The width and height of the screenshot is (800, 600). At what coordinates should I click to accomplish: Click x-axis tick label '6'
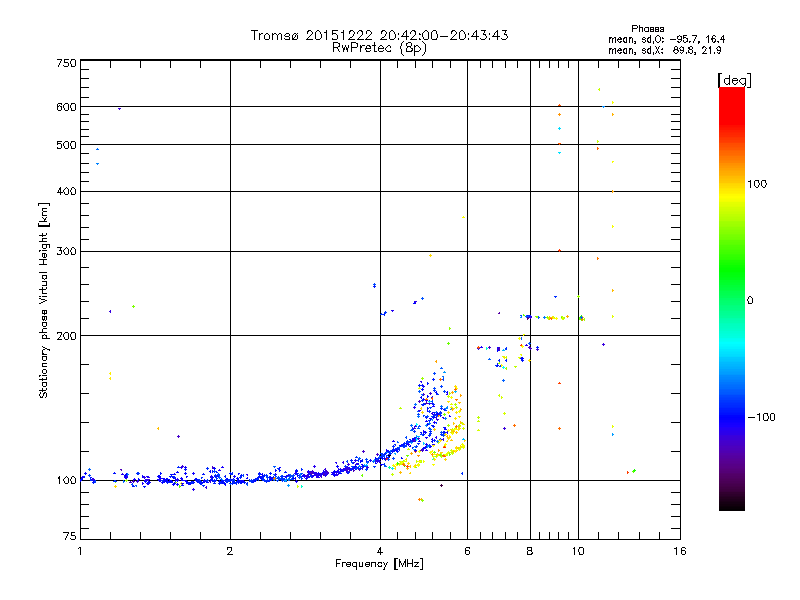[467, 551]
